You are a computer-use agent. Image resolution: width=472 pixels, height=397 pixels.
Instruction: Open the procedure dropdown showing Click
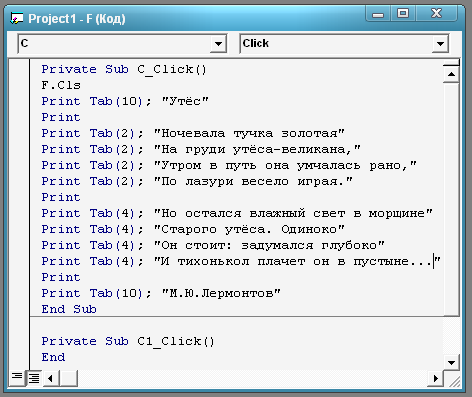point(440,44)
